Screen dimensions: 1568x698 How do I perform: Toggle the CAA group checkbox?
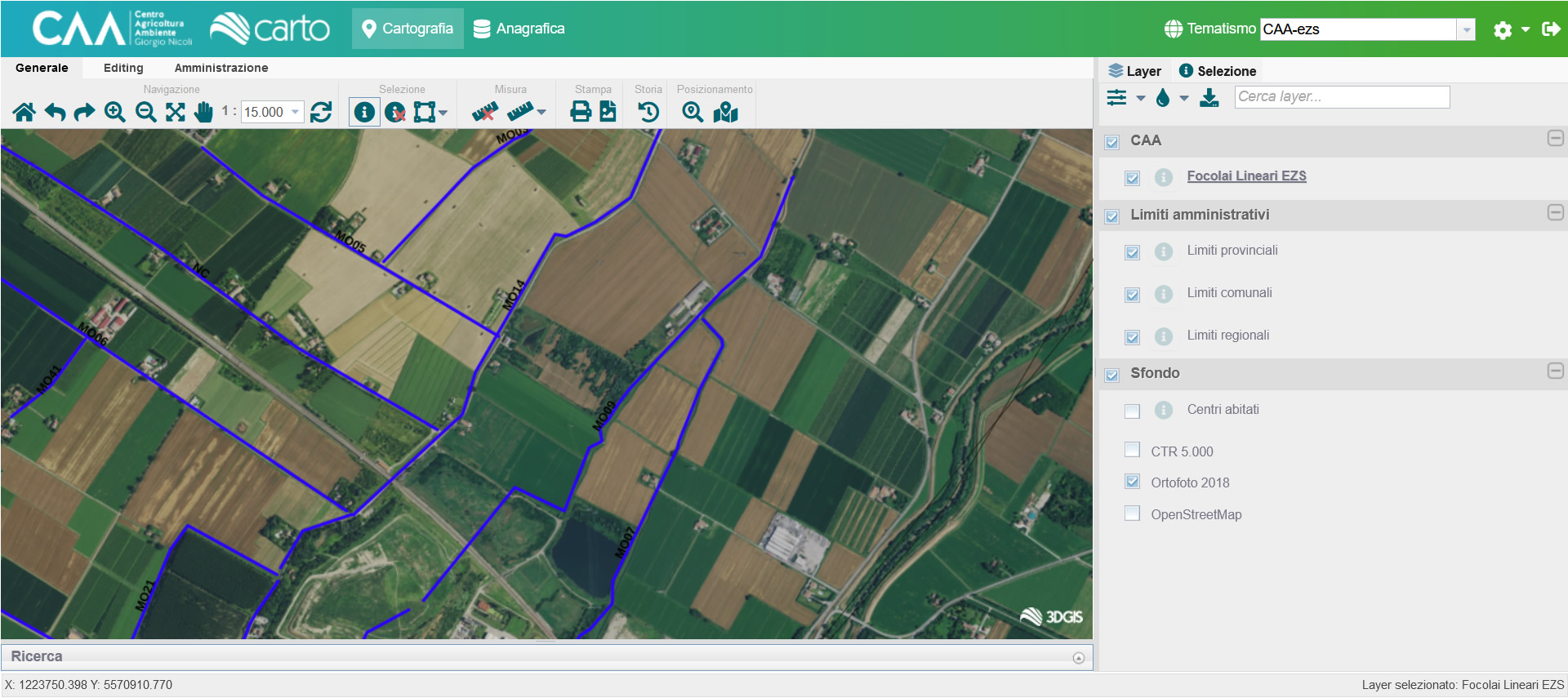[1111, 142]
